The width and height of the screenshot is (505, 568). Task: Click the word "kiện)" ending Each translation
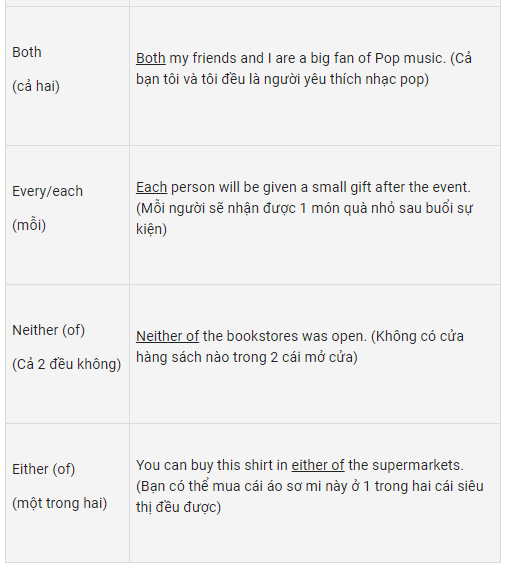point(151,229)
